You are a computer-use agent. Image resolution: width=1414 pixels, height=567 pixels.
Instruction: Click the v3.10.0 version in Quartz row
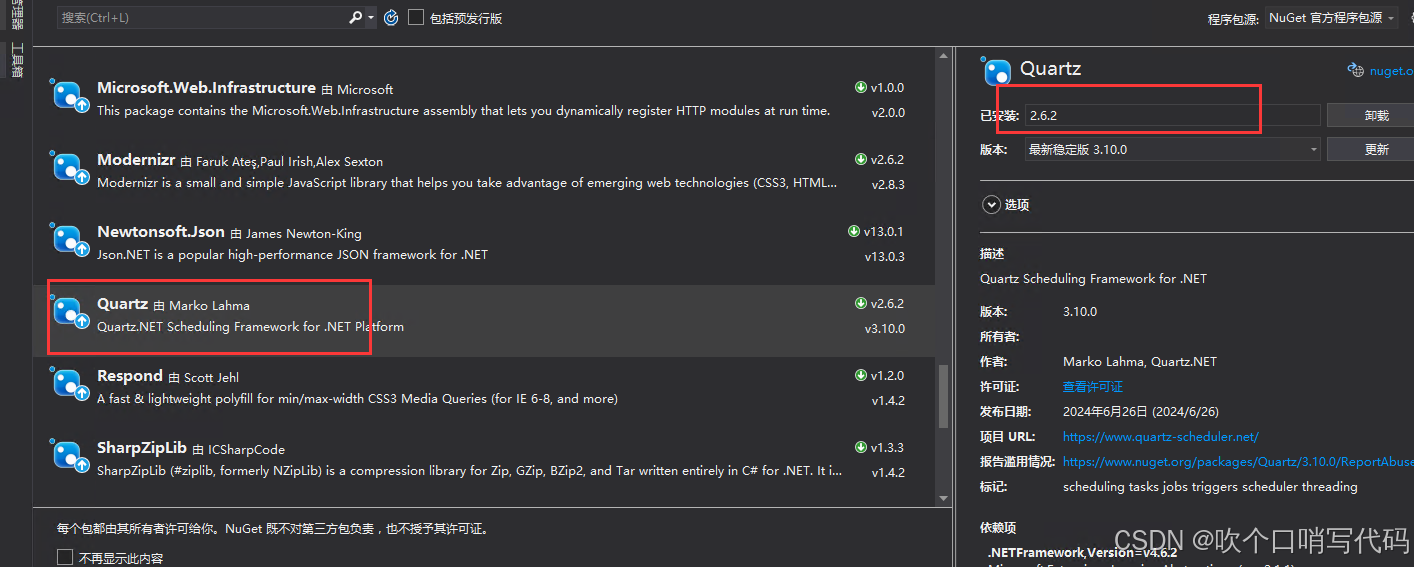click(x=884, y=328)
